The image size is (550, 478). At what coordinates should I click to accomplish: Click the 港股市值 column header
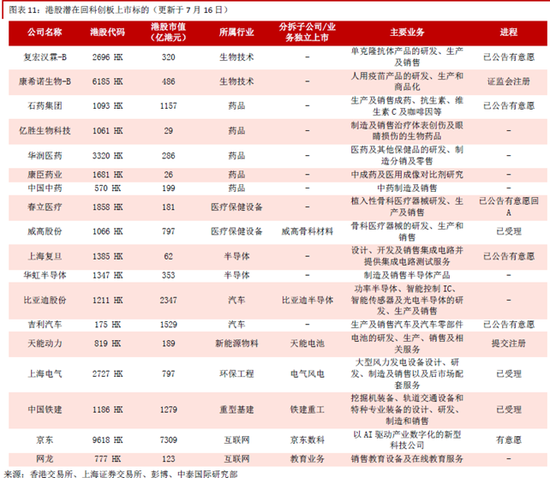[x=168, y=32]
